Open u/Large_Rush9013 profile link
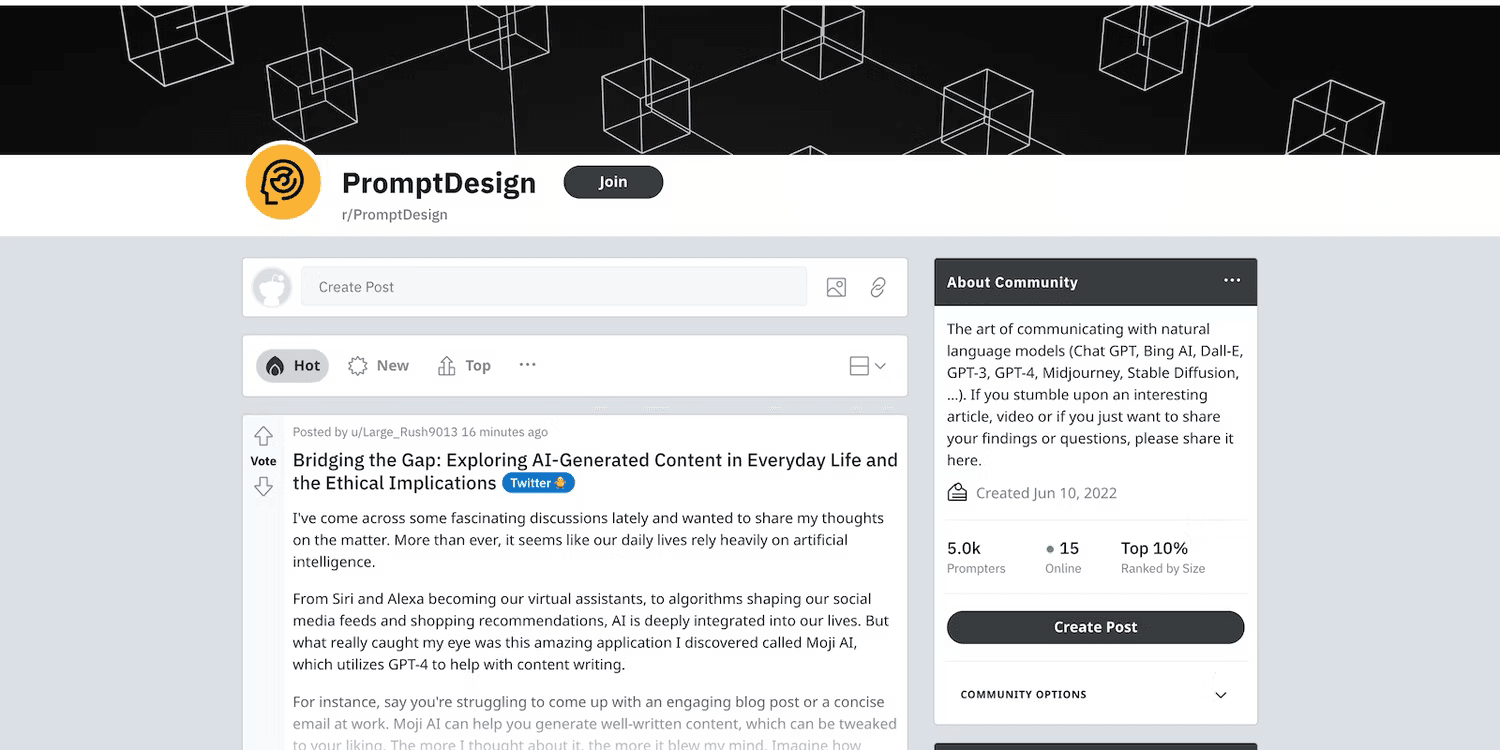 (404, 432)
